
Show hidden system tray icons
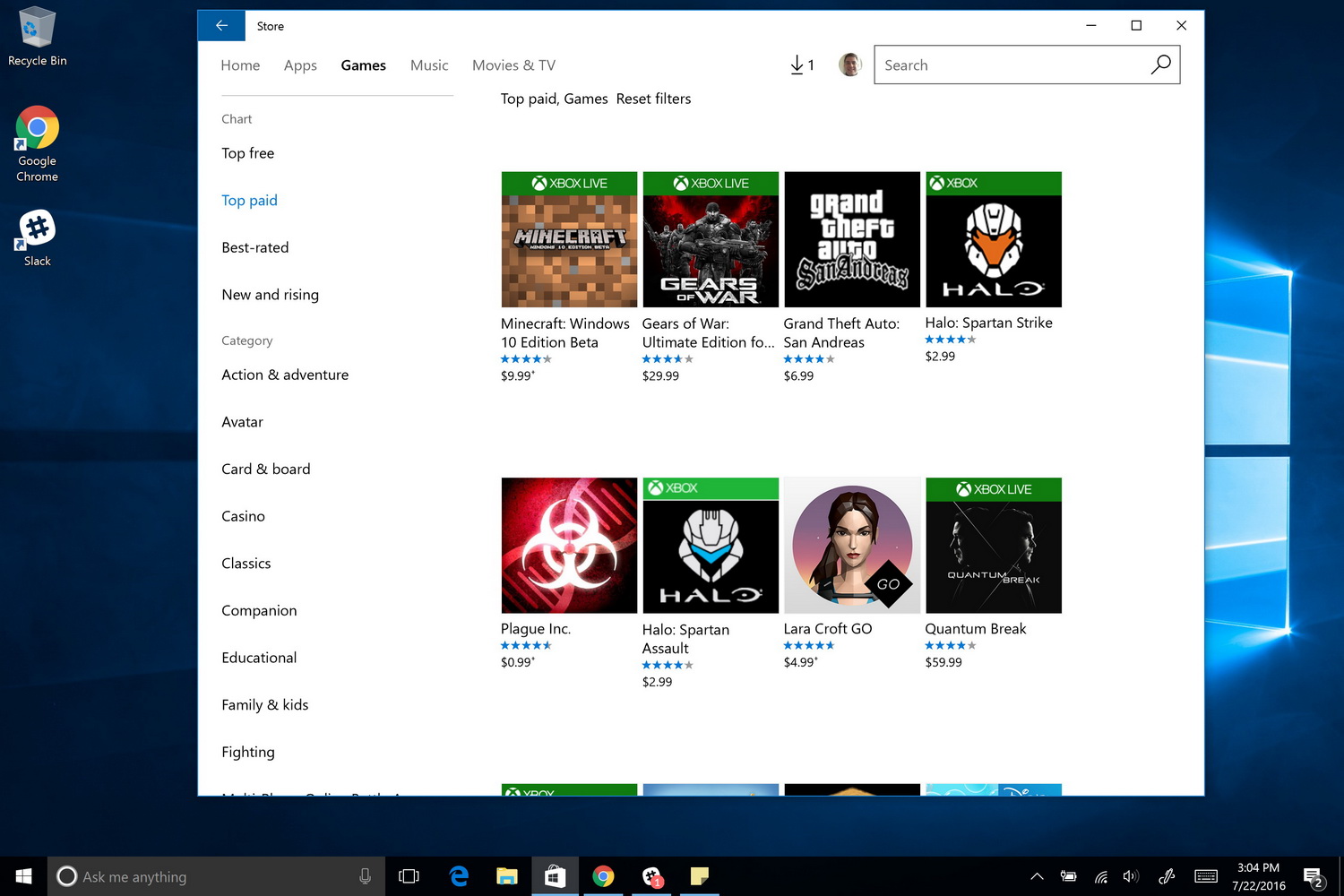1037,876
